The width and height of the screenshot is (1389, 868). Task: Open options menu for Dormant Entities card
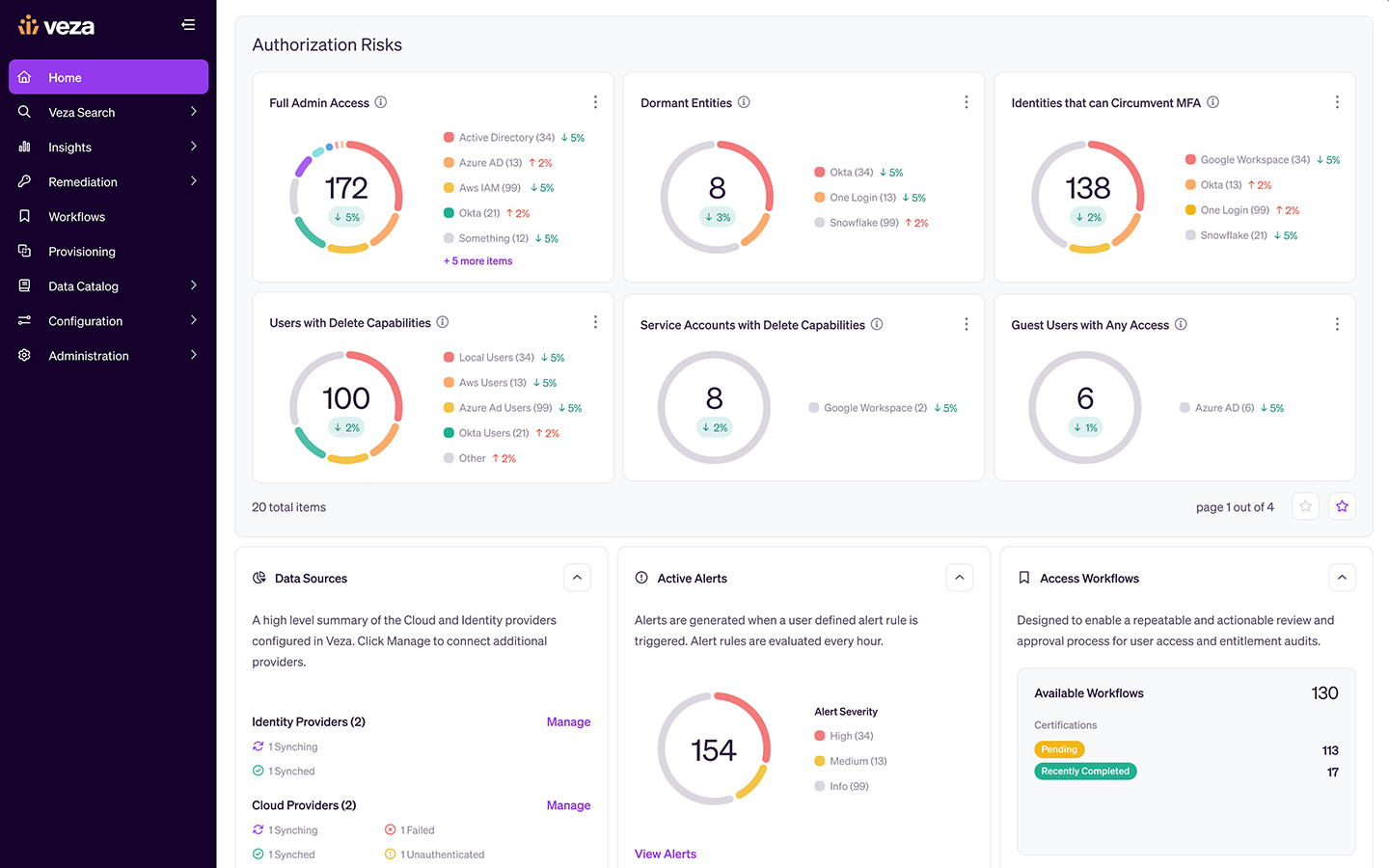pos(967,102)
